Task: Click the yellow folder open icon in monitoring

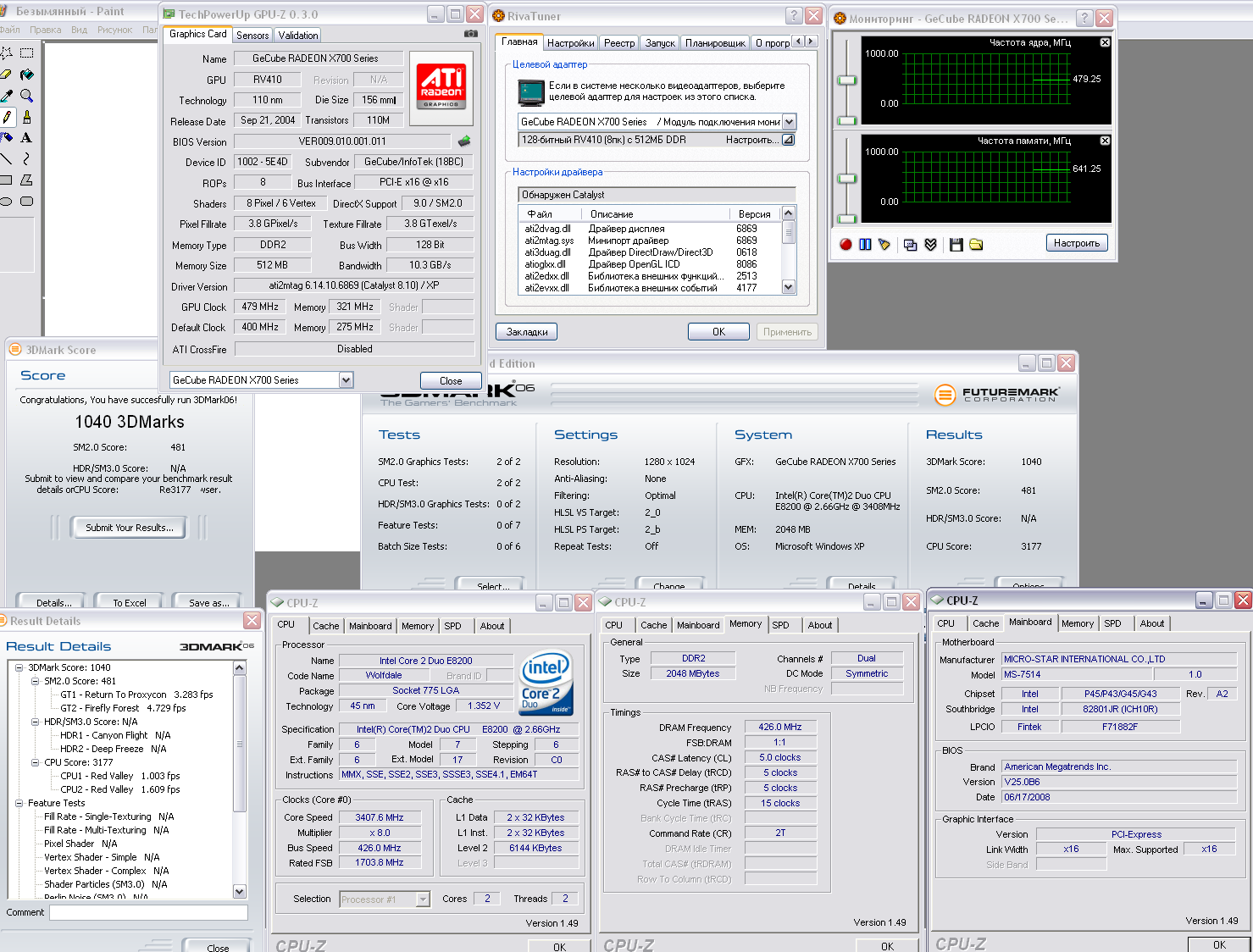Action: point(976,244)
